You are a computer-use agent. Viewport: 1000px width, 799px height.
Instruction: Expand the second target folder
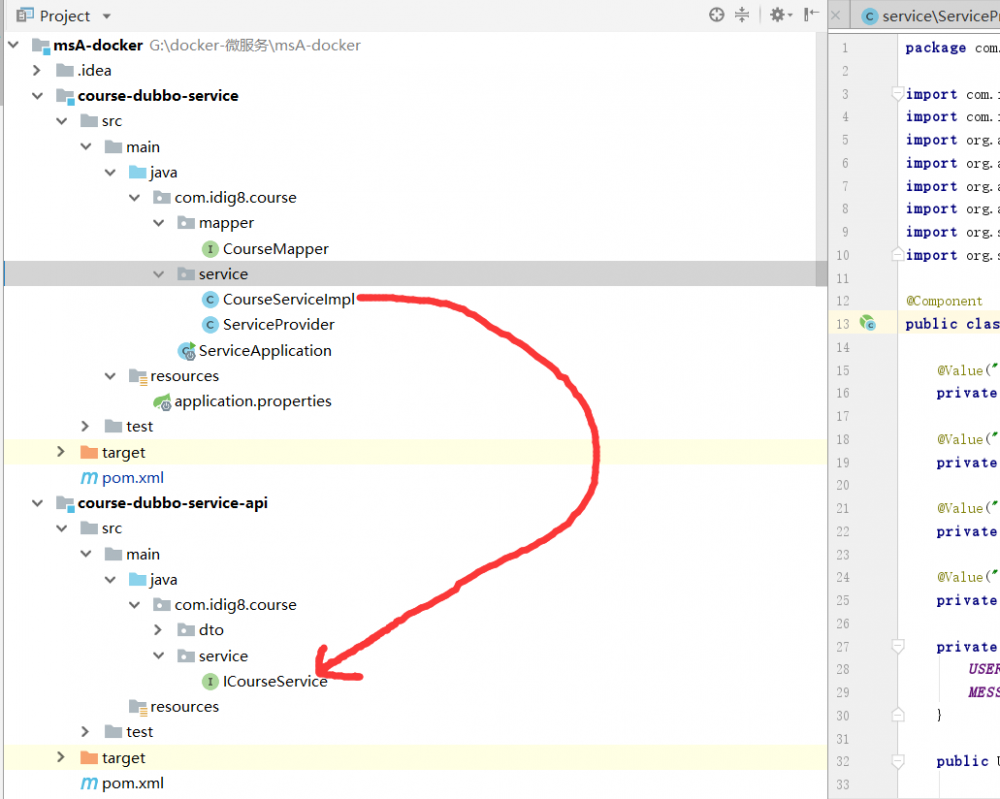(61, 757)
